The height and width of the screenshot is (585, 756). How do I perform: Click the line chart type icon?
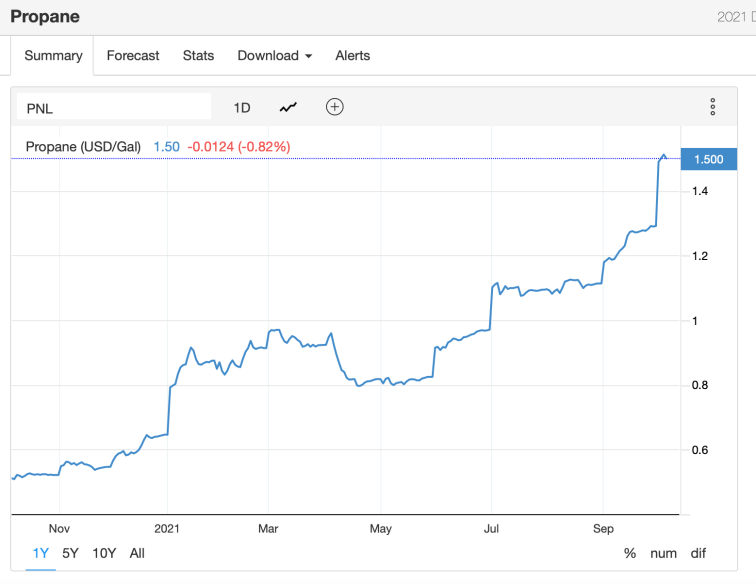pos(288,107)
